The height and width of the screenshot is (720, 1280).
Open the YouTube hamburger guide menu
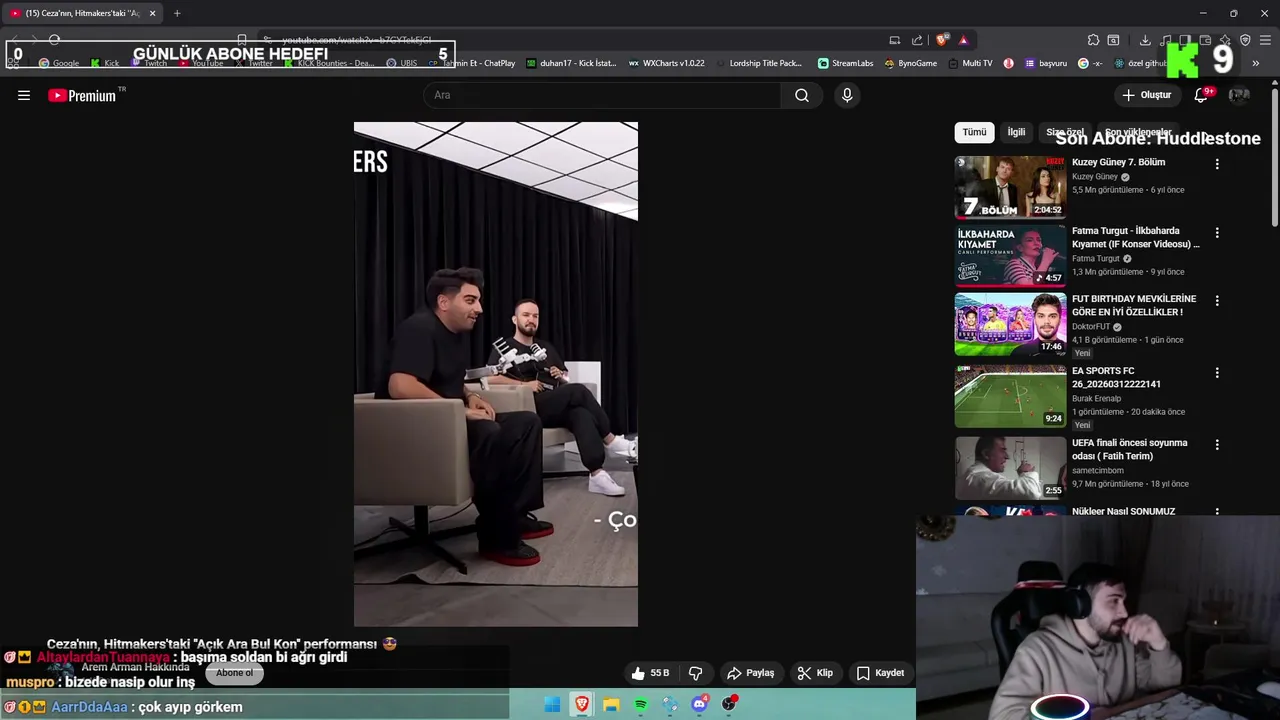pyautogui.click(x=24, y=95)
